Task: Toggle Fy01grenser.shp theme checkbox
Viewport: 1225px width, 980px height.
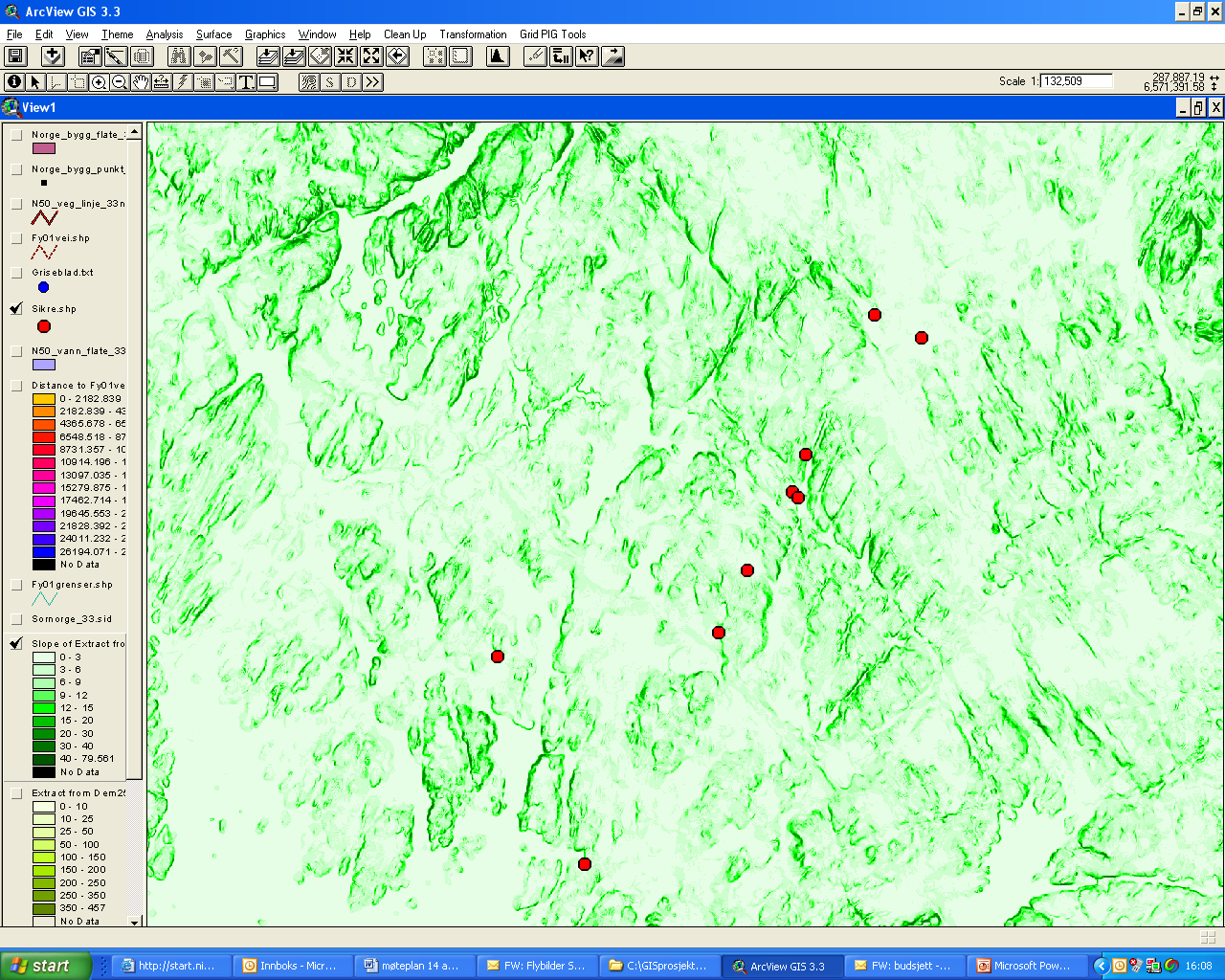Action: click(16, 585)
